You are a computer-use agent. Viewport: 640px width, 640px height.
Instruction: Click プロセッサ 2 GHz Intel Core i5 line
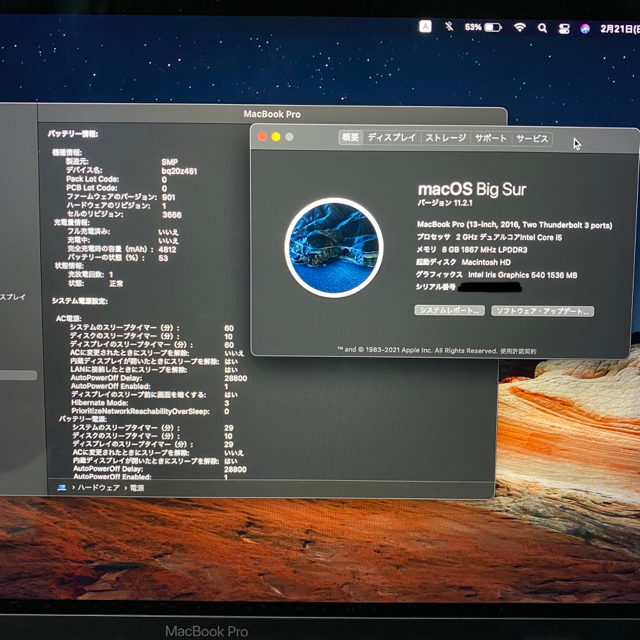coord(489,237)
